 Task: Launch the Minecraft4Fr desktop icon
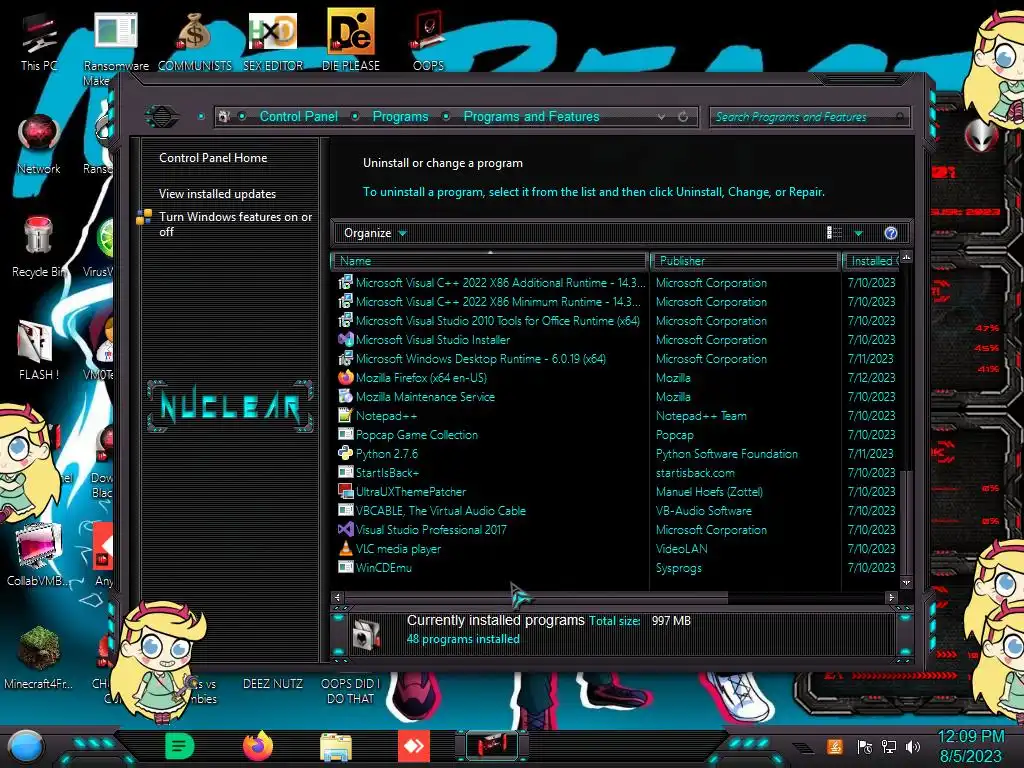click(x=39, y=658)
